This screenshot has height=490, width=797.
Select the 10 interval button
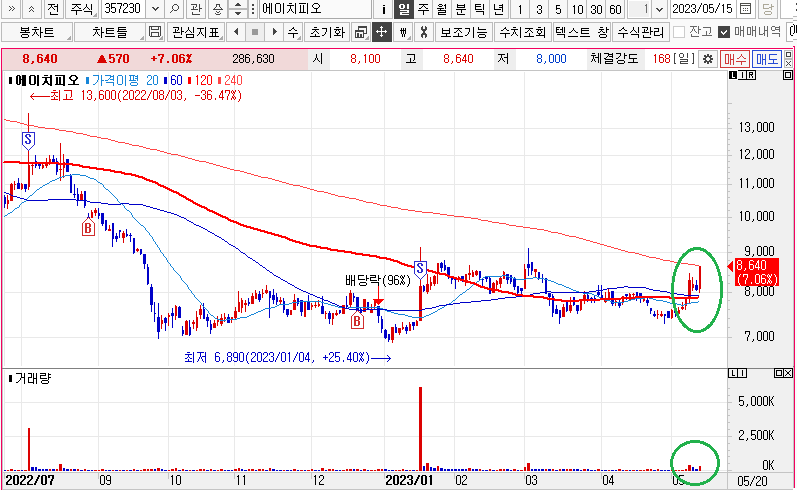coord(577,9)
